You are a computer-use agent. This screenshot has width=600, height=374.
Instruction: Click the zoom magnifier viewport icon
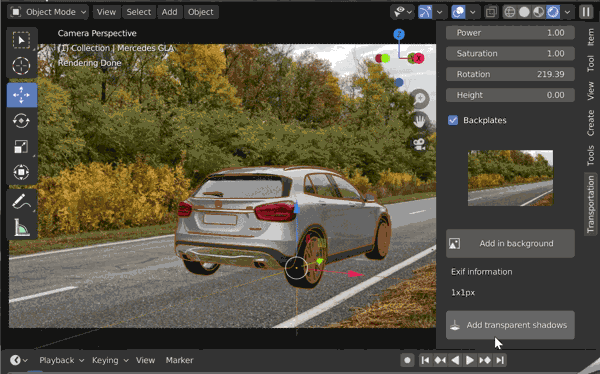point(420,99)
